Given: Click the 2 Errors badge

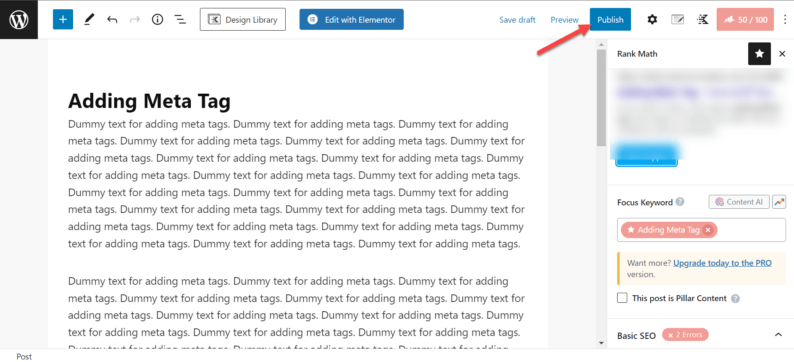Looking at the screenshot, I should tap(685, 335).
